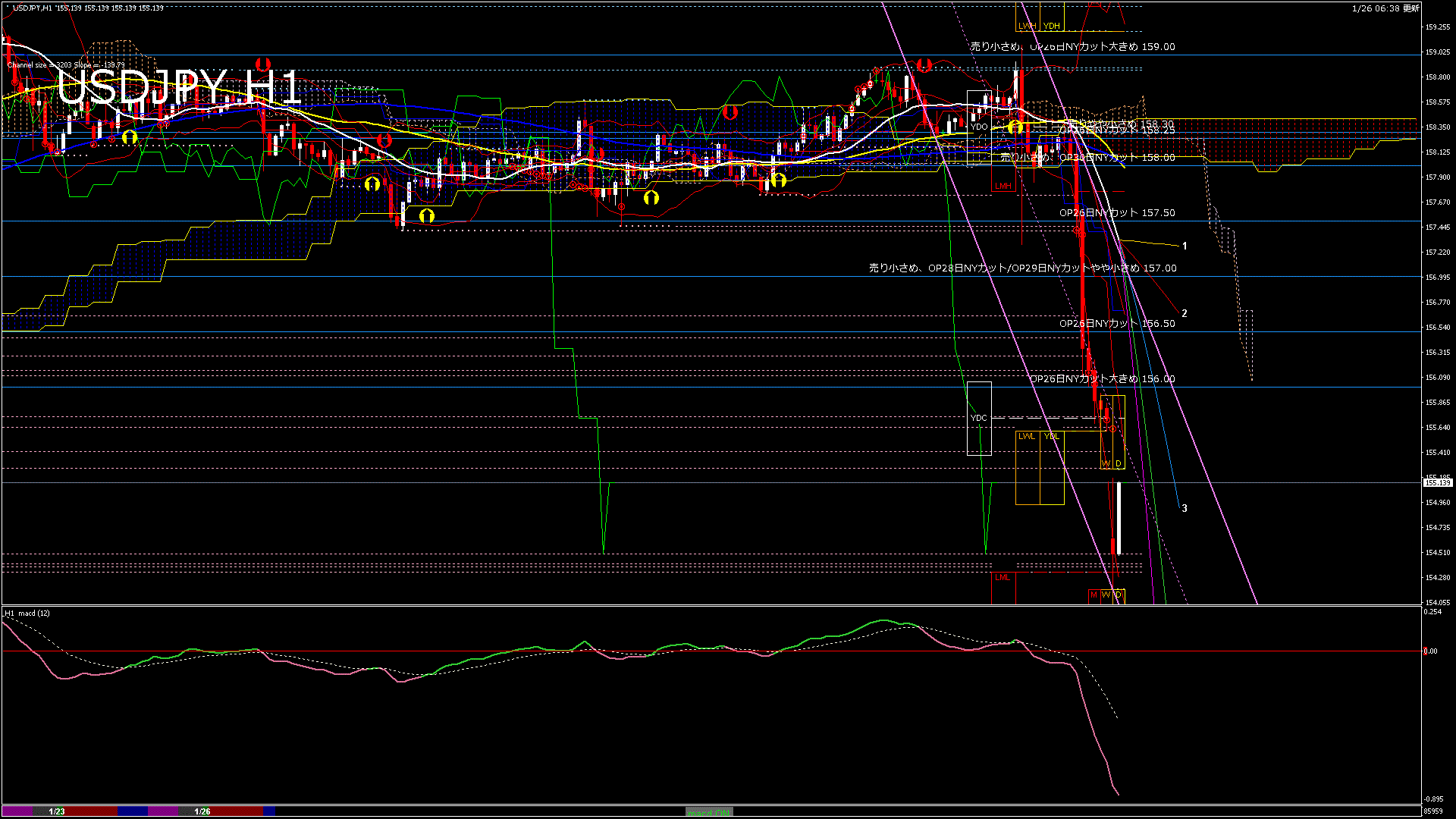Select the LWL label box
The width and height of the screenshot is (1456, 819).
pyautogui.click(x=1027, y=436)
